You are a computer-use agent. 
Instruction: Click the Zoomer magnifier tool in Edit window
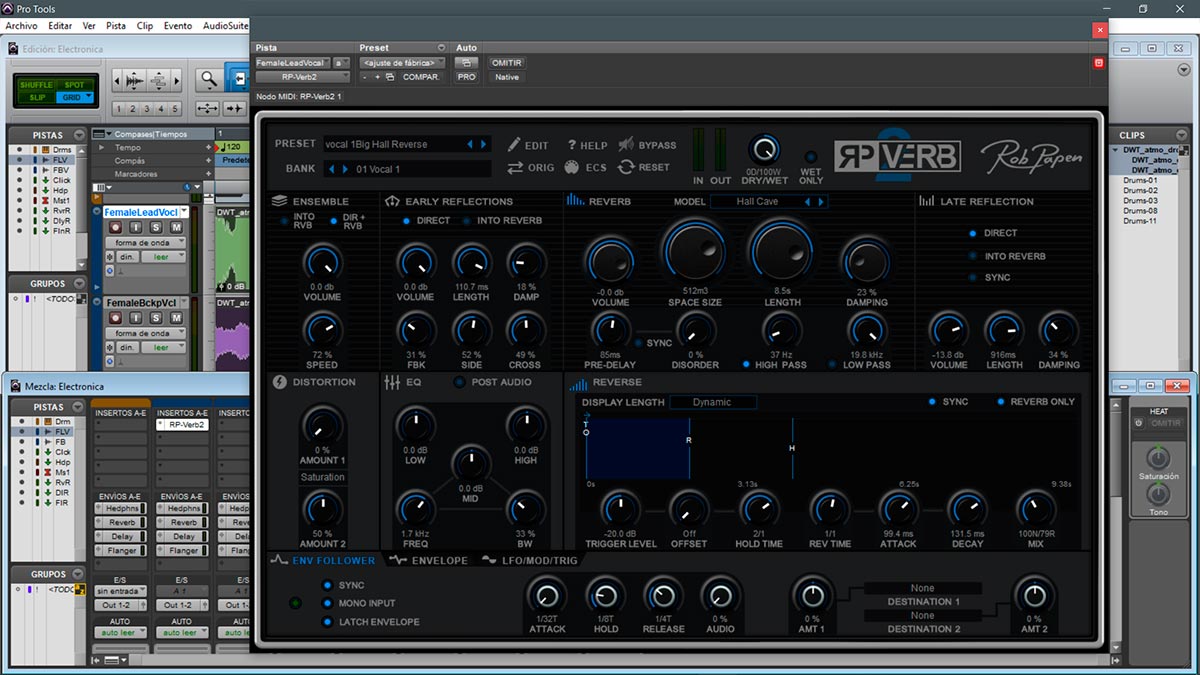click(x=209, y=80)
